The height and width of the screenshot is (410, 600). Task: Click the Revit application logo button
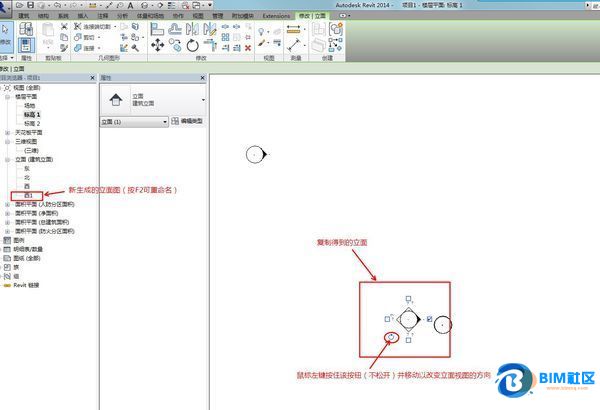tap(8, 6)
